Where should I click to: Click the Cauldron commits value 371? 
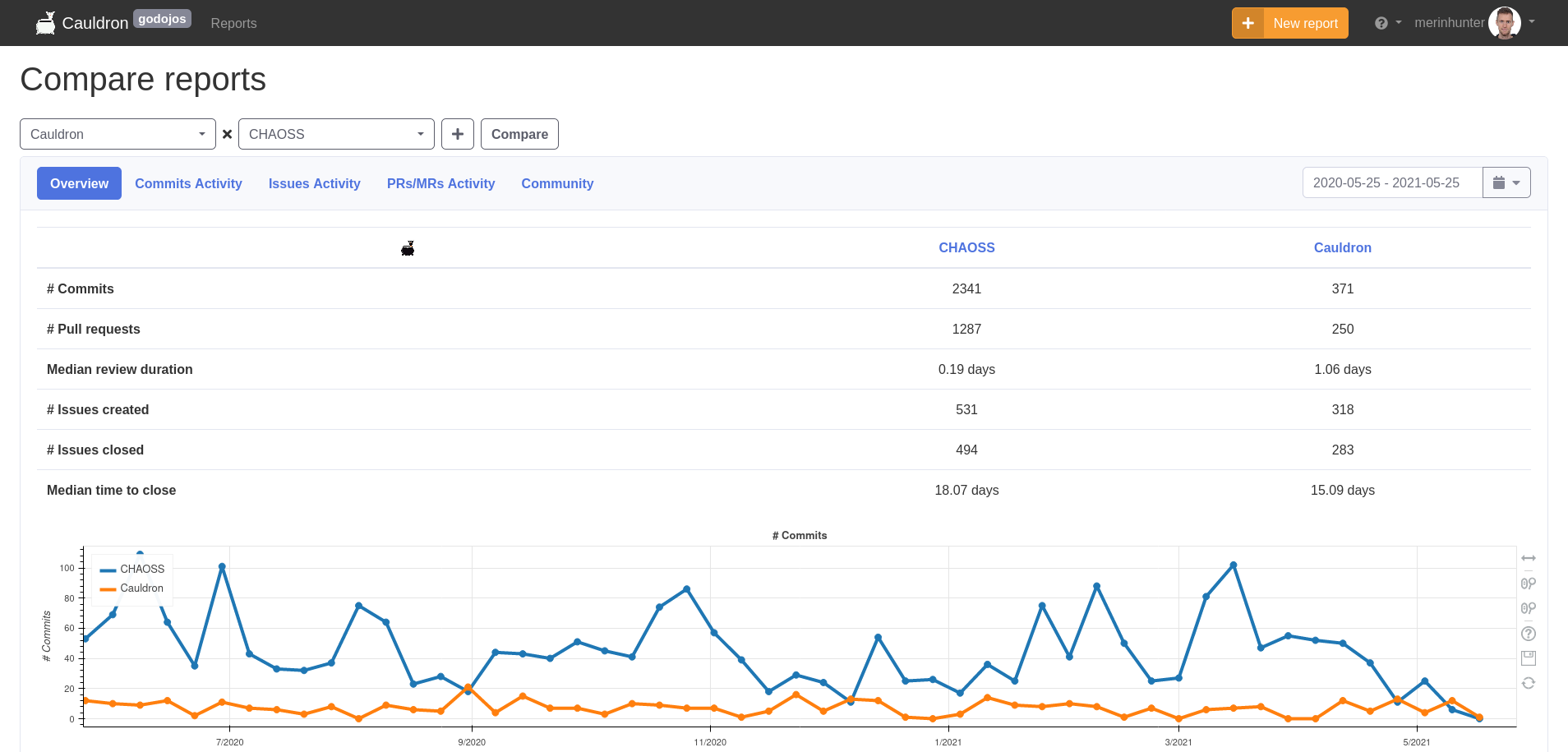(1343, 288)
